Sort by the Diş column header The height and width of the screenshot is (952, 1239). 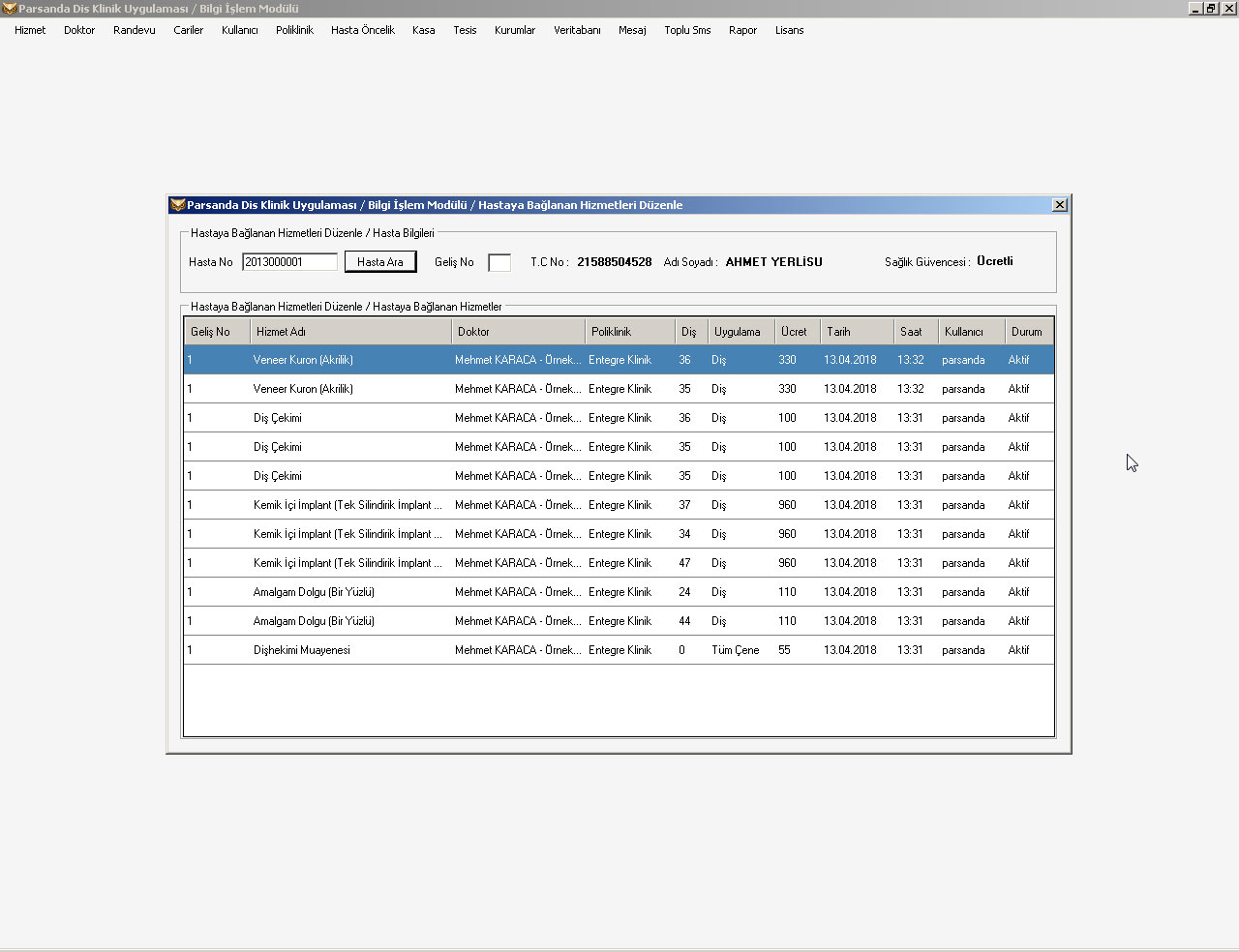[x=691, y=331]
